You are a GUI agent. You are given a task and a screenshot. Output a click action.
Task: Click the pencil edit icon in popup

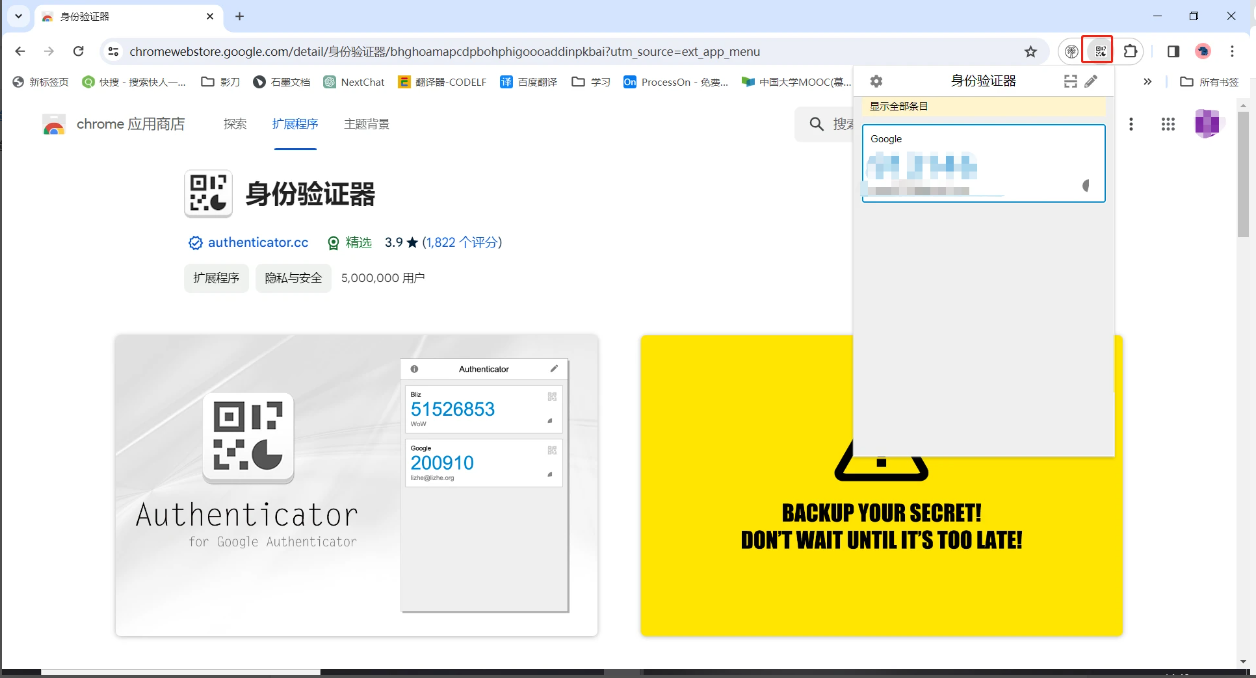point(1091,81)
